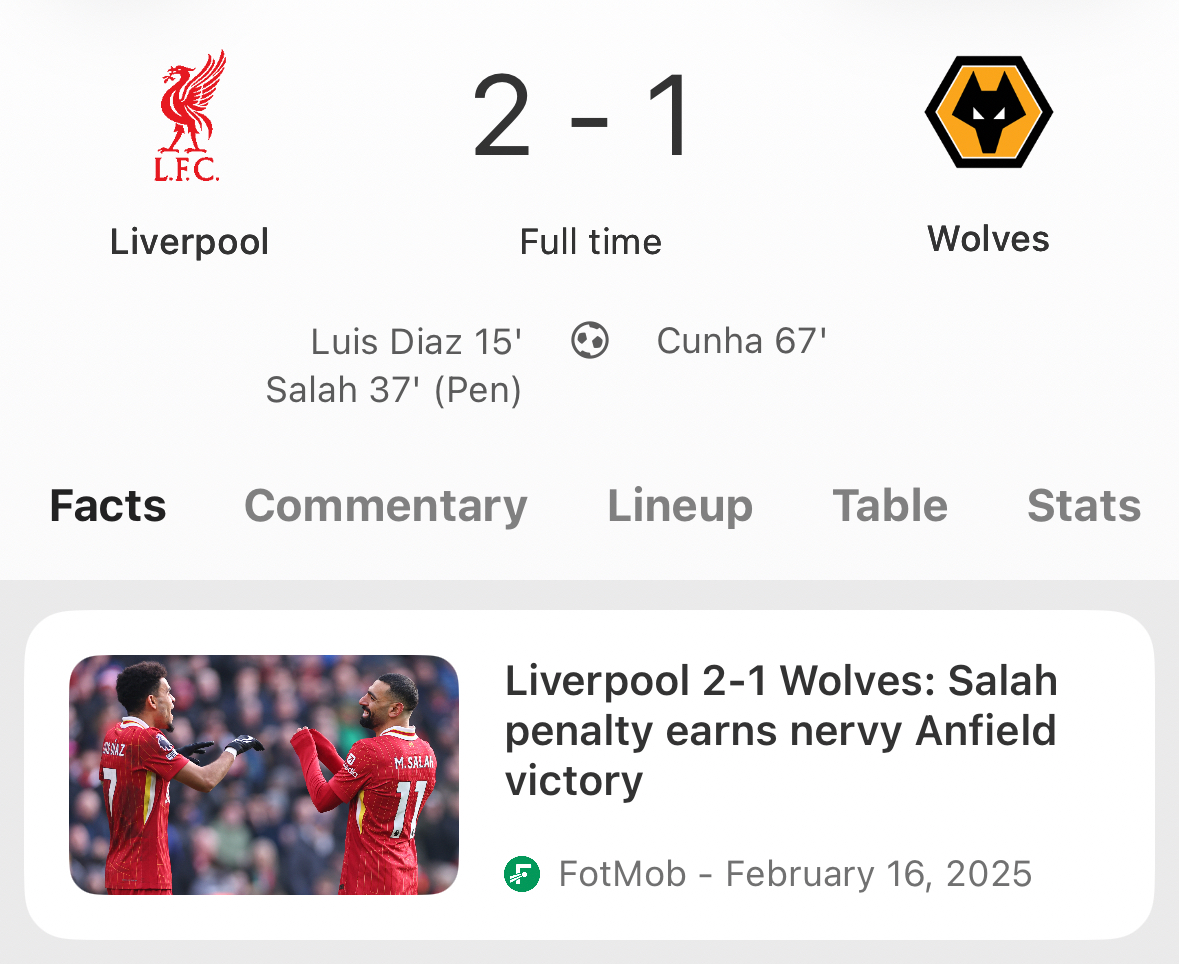View the Stats tab
This screenshot has height=964, width=1179.
point(1084,506)
